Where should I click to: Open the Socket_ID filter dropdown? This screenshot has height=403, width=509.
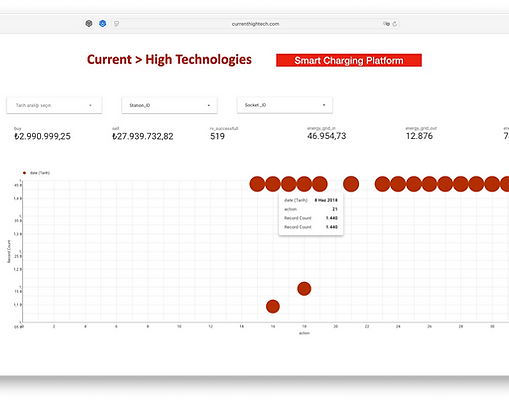coord(285,105)
